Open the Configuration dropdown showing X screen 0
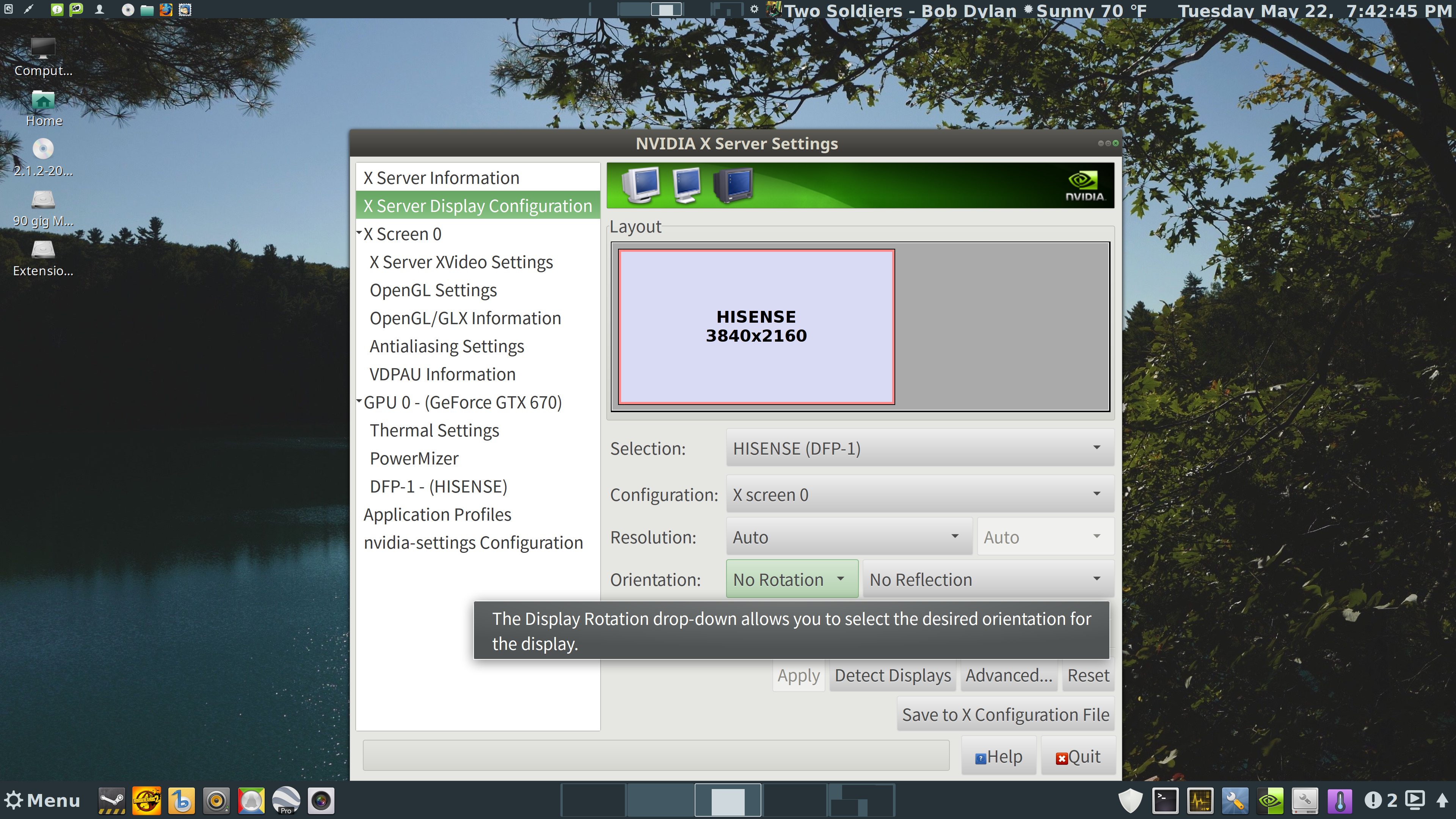1456x819 pixels. (x=919, y=494)
